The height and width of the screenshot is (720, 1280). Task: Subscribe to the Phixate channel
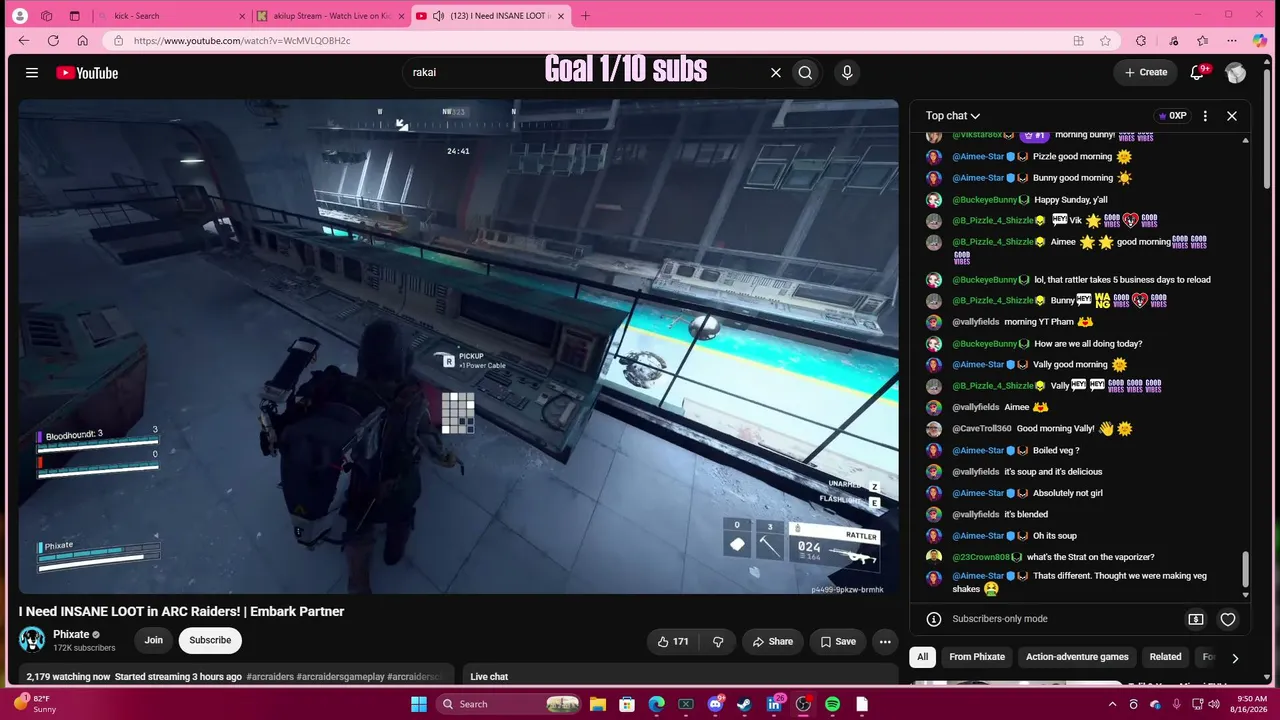[x=210, y=640]
